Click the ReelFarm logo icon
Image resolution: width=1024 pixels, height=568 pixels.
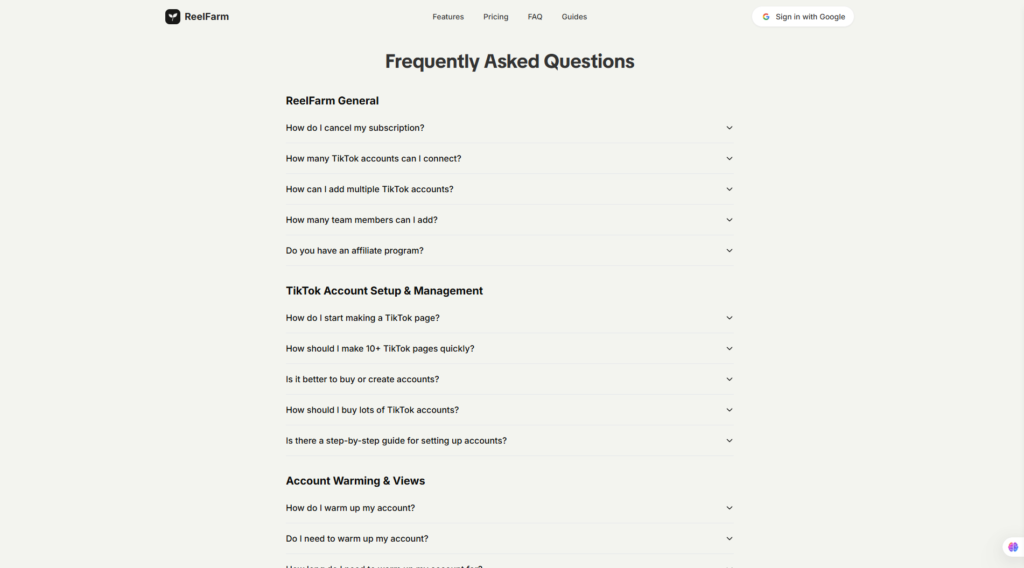pos(172,16)
